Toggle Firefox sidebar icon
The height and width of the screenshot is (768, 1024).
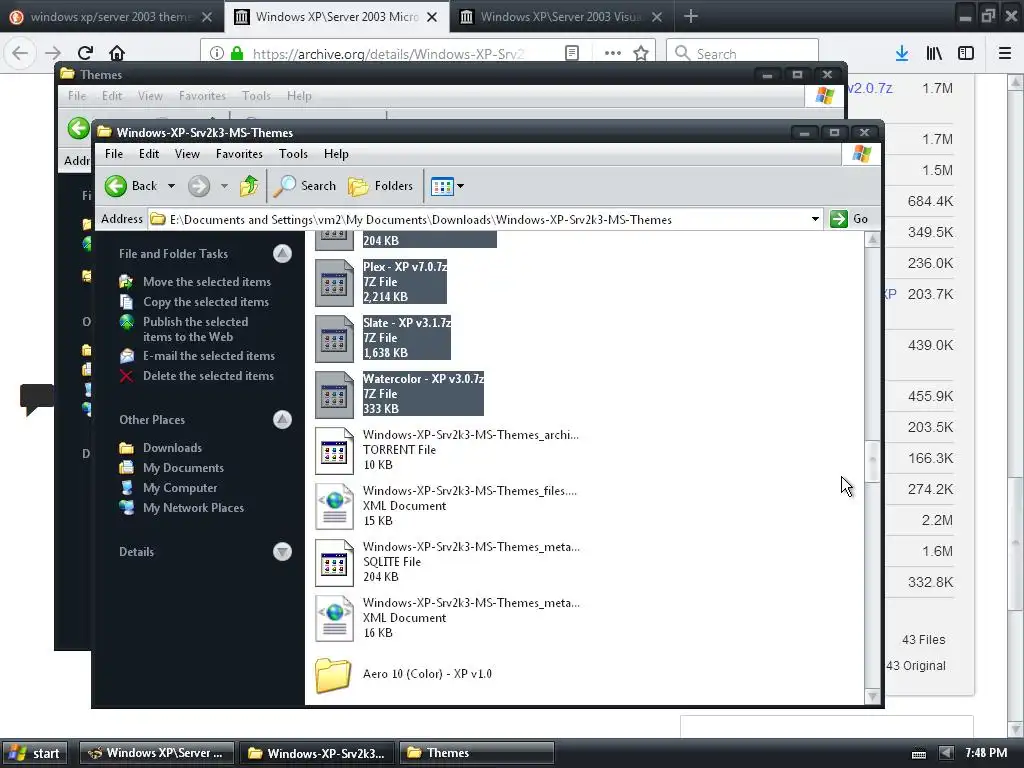[x=966, y=54]
